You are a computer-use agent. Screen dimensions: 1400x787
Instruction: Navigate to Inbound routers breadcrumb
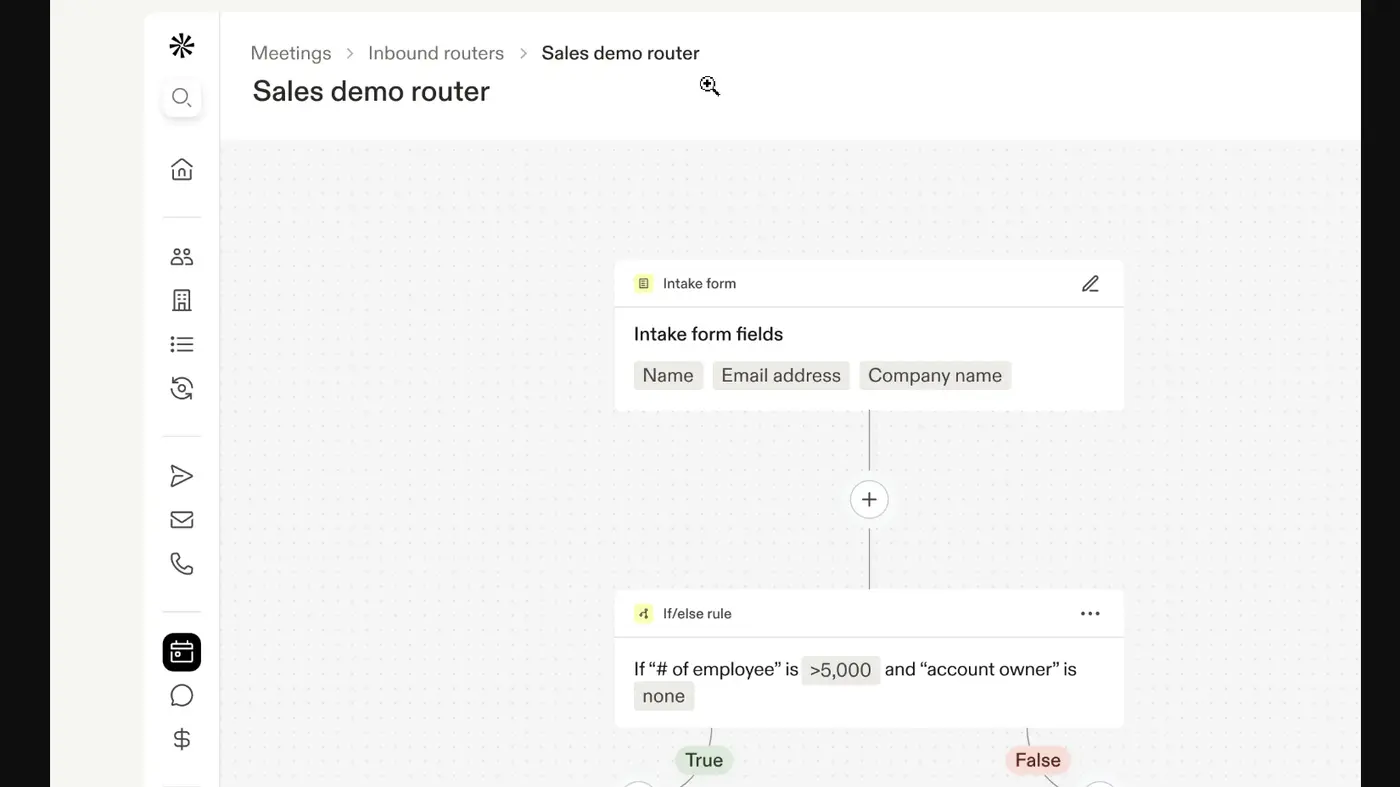[x=436, y=53]
